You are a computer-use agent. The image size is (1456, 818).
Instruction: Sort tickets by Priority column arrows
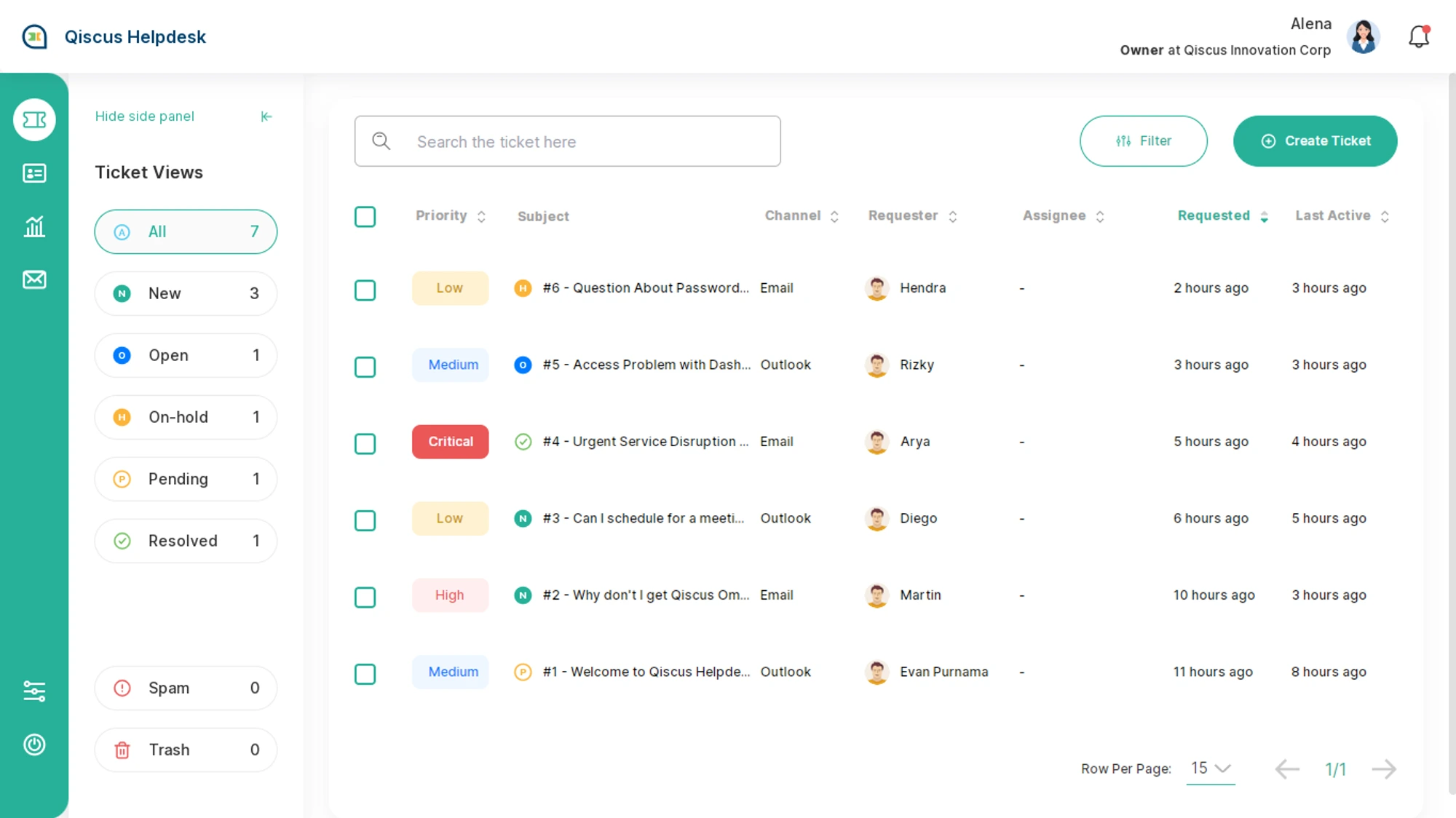(x=481, y=217)
